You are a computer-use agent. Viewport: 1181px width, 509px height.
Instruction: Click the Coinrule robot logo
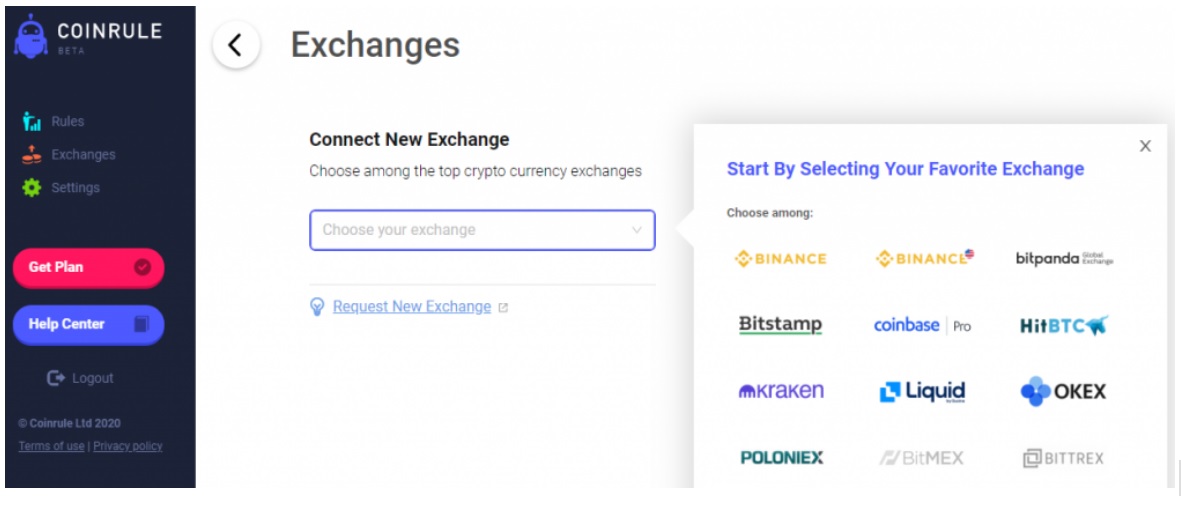[x=31, y=36]
